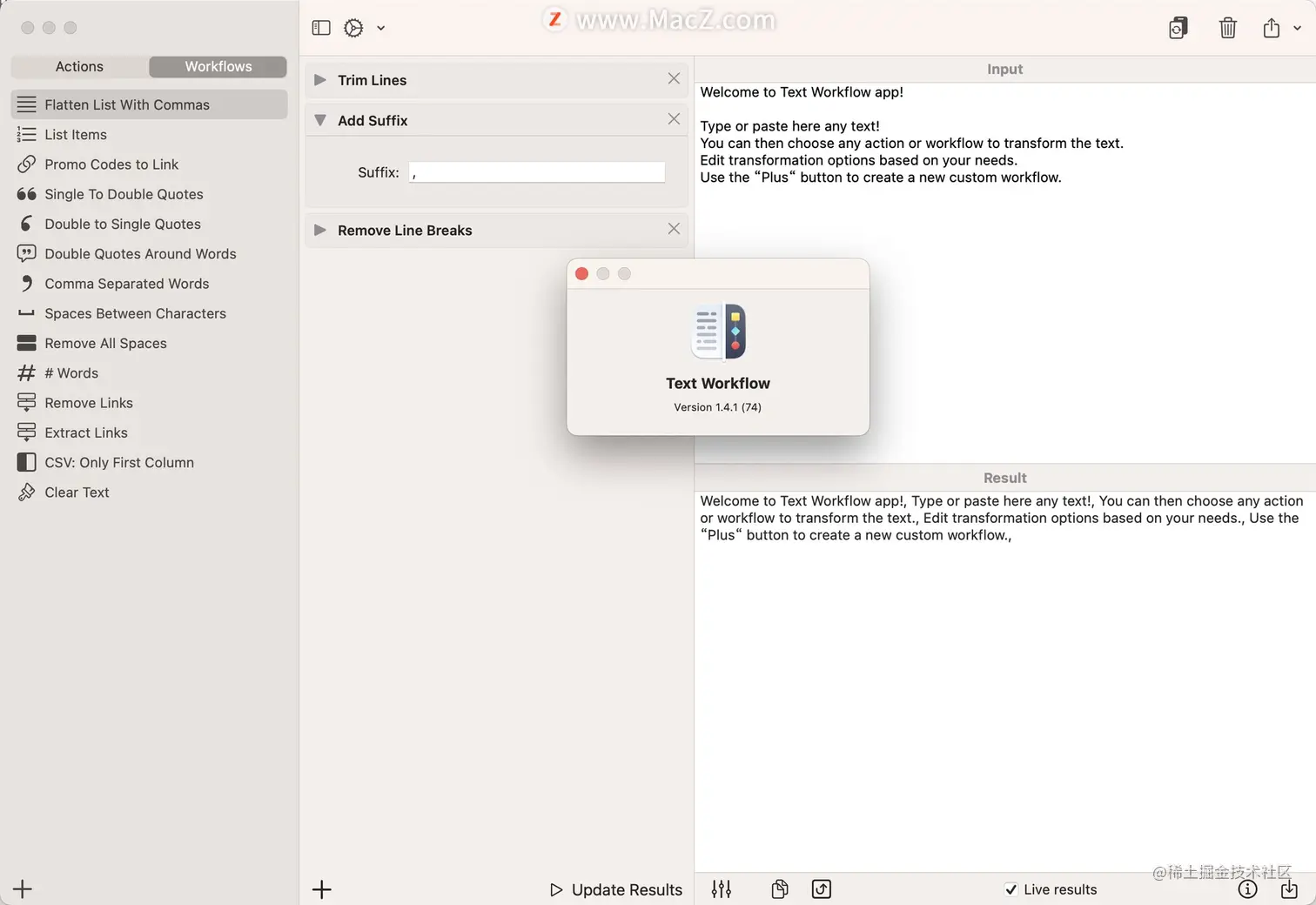Toggle the Live results checkbox

(1010, 889)
